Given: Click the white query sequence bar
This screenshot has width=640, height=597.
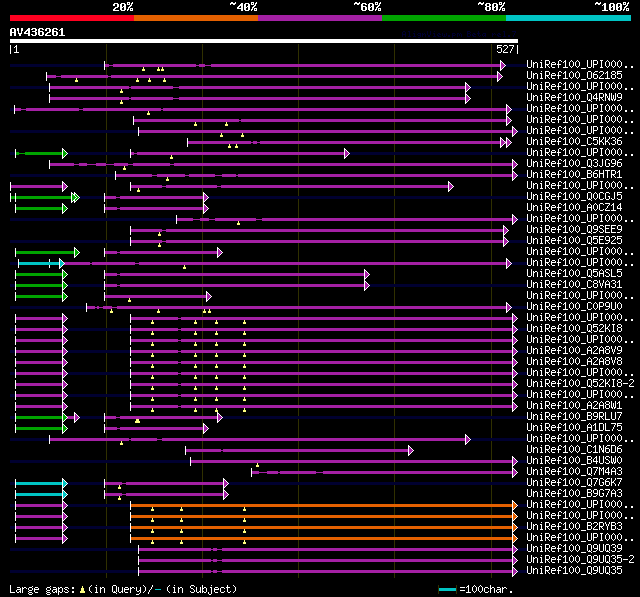Looking at the screenshot, I should [264, 41].
